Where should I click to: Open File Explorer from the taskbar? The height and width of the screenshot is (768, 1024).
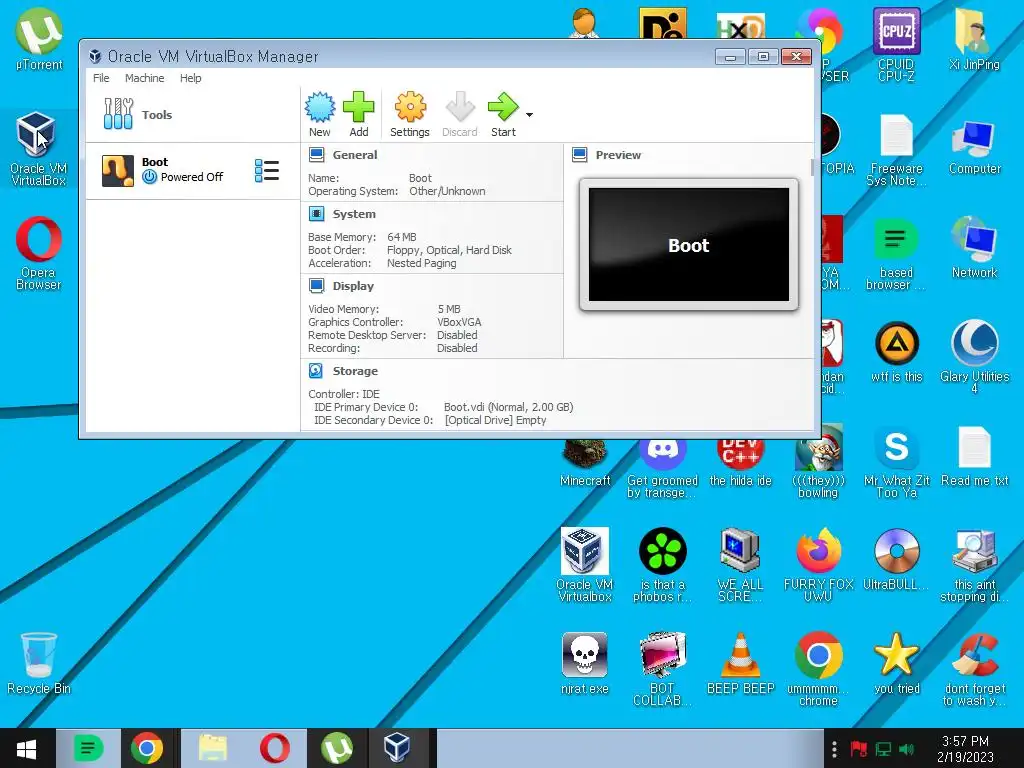coord(213,748)
